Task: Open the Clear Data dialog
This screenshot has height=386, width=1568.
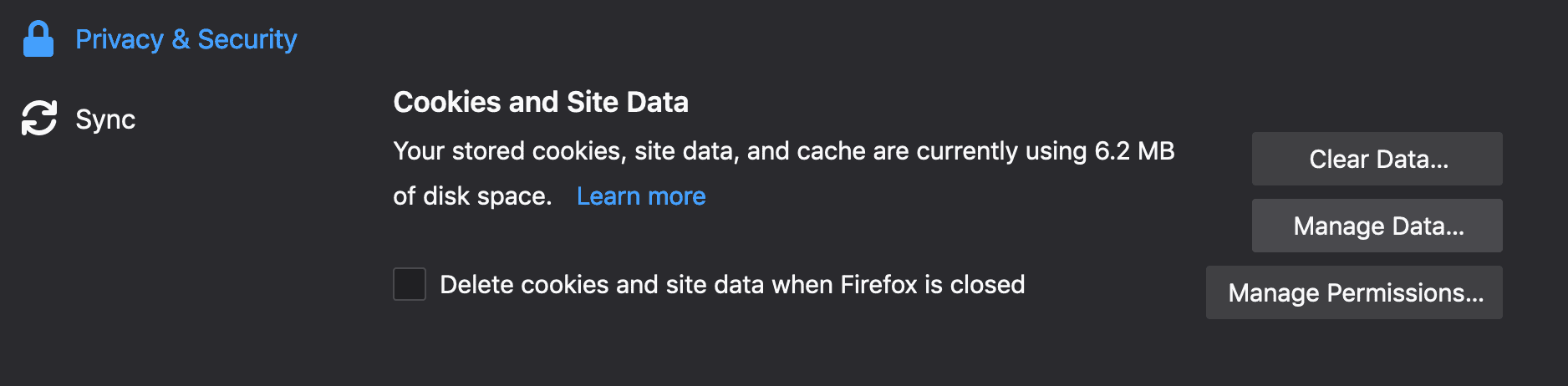Action: (x=1377, y=159)
